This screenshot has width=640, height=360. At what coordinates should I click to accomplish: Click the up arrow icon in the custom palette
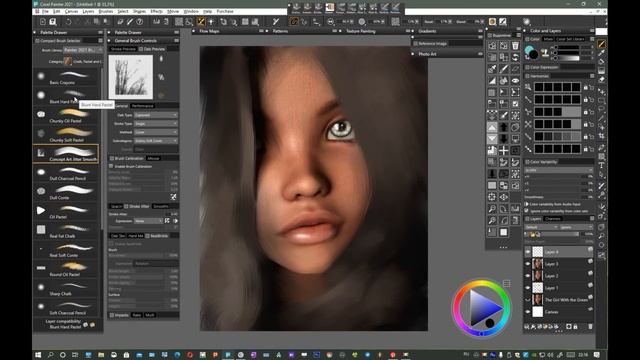504,127
